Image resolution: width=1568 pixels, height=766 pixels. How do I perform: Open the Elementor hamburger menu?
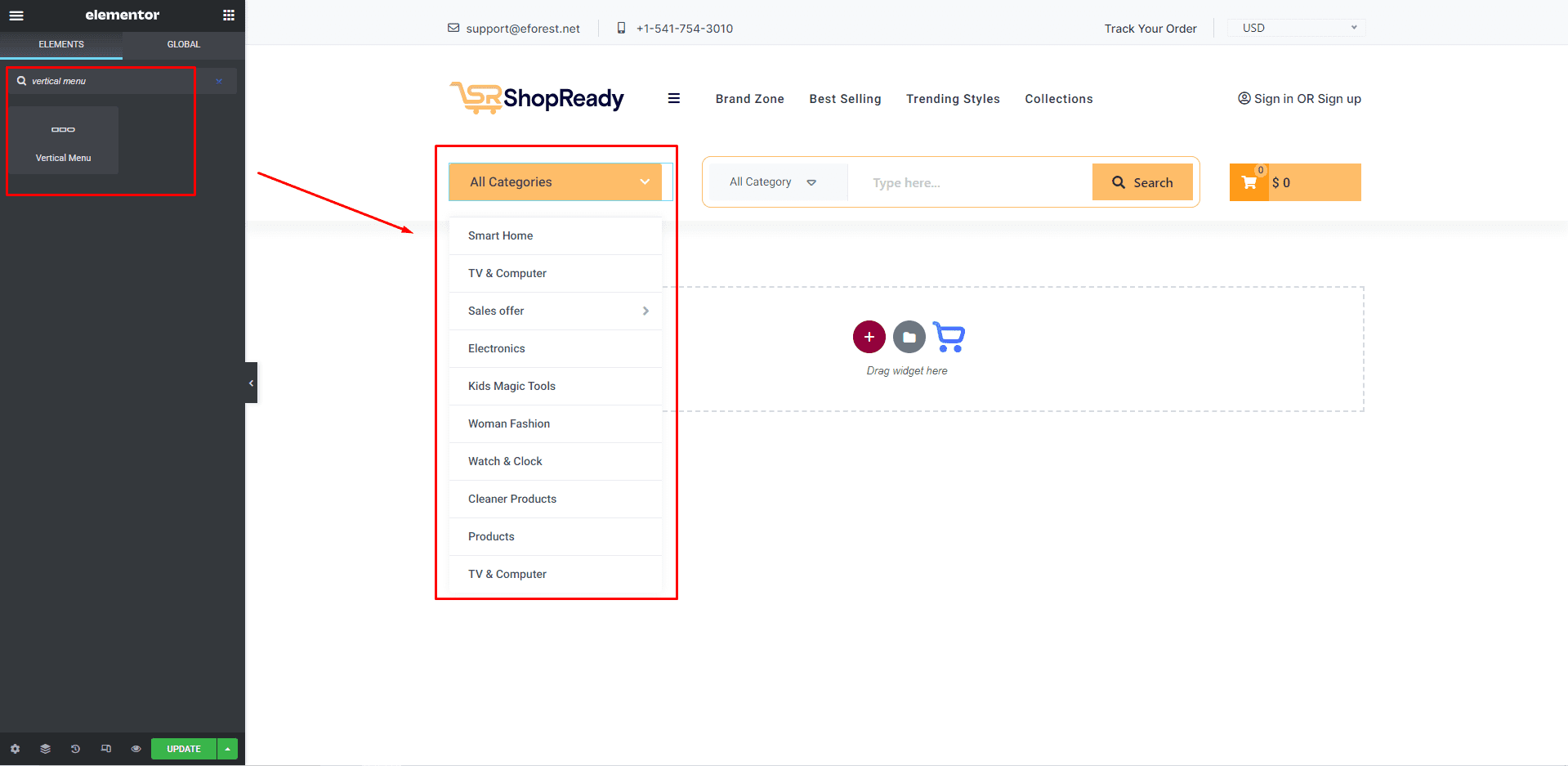[16, 16]
